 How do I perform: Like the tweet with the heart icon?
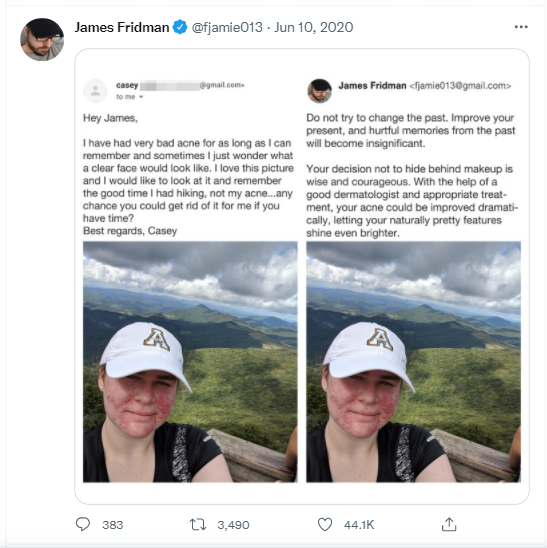tap(325, 525)
